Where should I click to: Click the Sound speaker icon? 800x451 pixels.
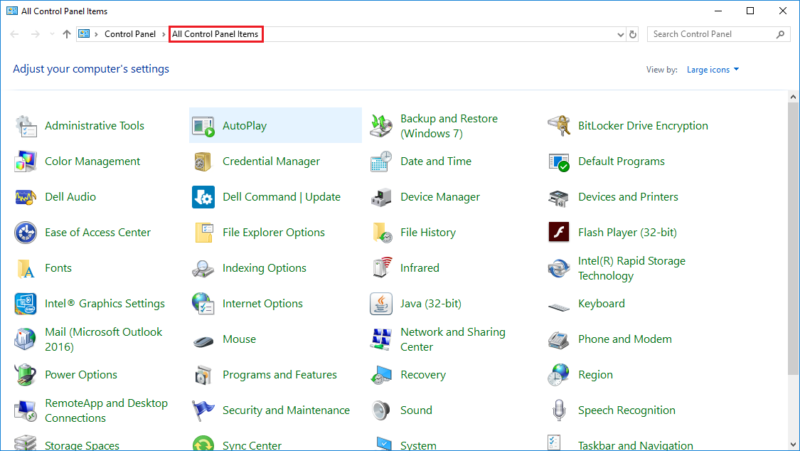(x=381, y=411)
